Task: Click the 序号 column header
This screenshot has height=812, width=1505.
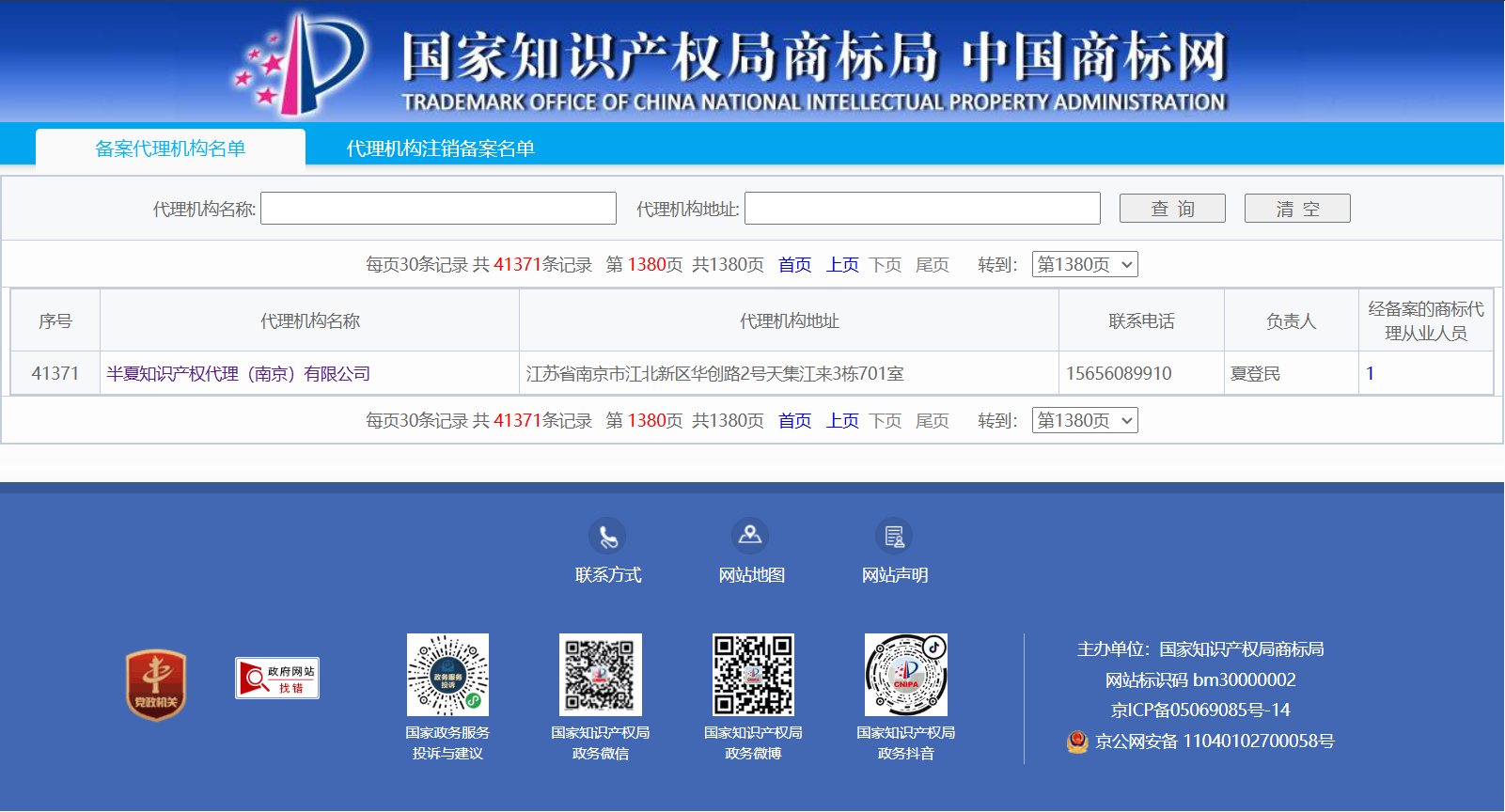Action: pyautogui.click(x=55, y=321)
